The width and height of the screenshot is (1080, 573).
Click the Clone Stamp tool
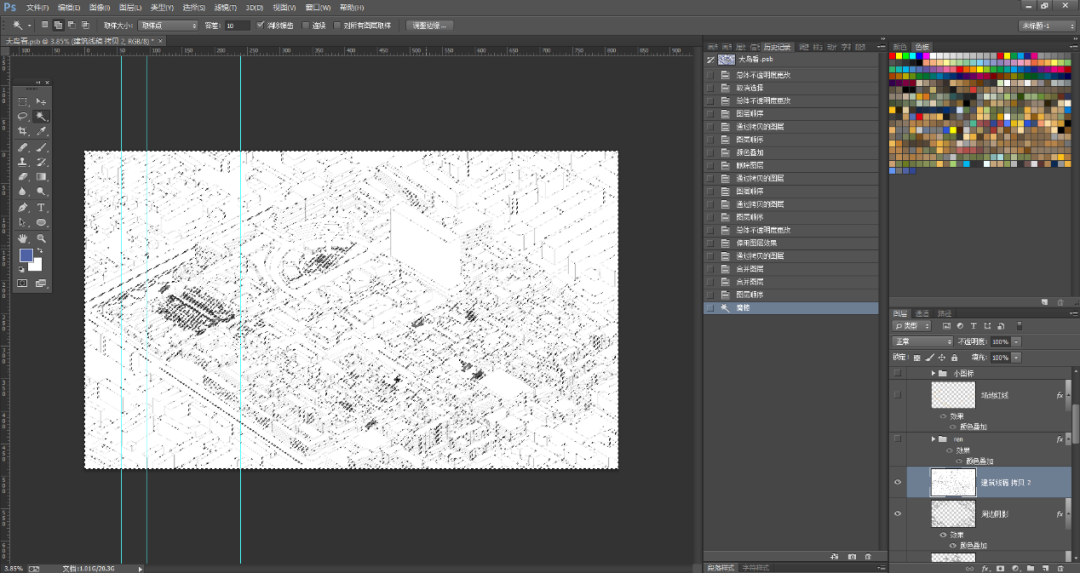23,162
